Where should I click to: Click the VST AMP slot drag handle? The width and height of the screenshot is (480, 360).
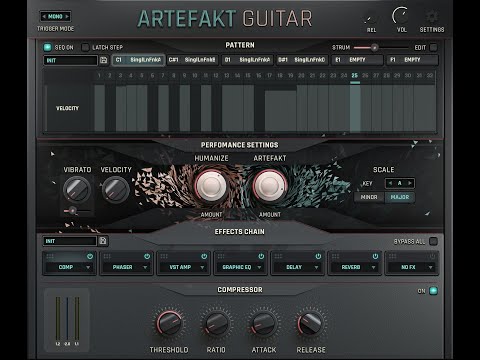pyautogui.click(x=164, y=256)
